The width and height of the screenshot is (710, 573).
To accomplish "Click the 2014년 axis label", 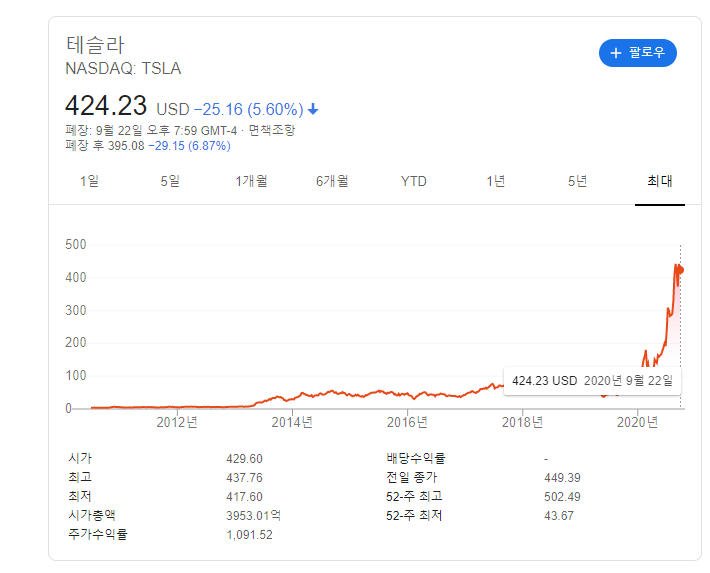I will tap(292, 422).
